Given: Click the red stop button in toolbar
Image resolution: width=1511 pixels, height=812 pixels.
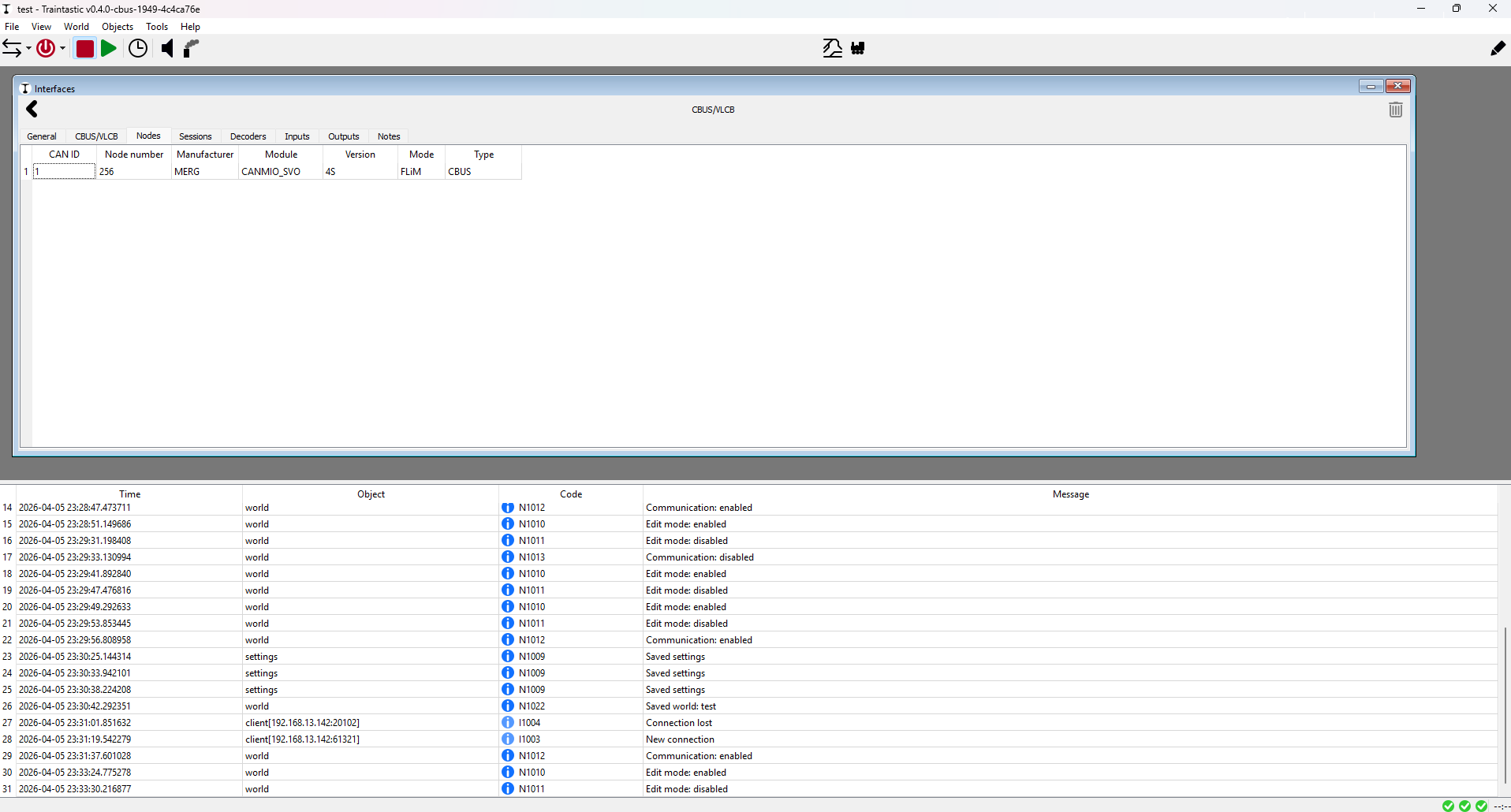Looking at the screenshot, I should 85,49.
